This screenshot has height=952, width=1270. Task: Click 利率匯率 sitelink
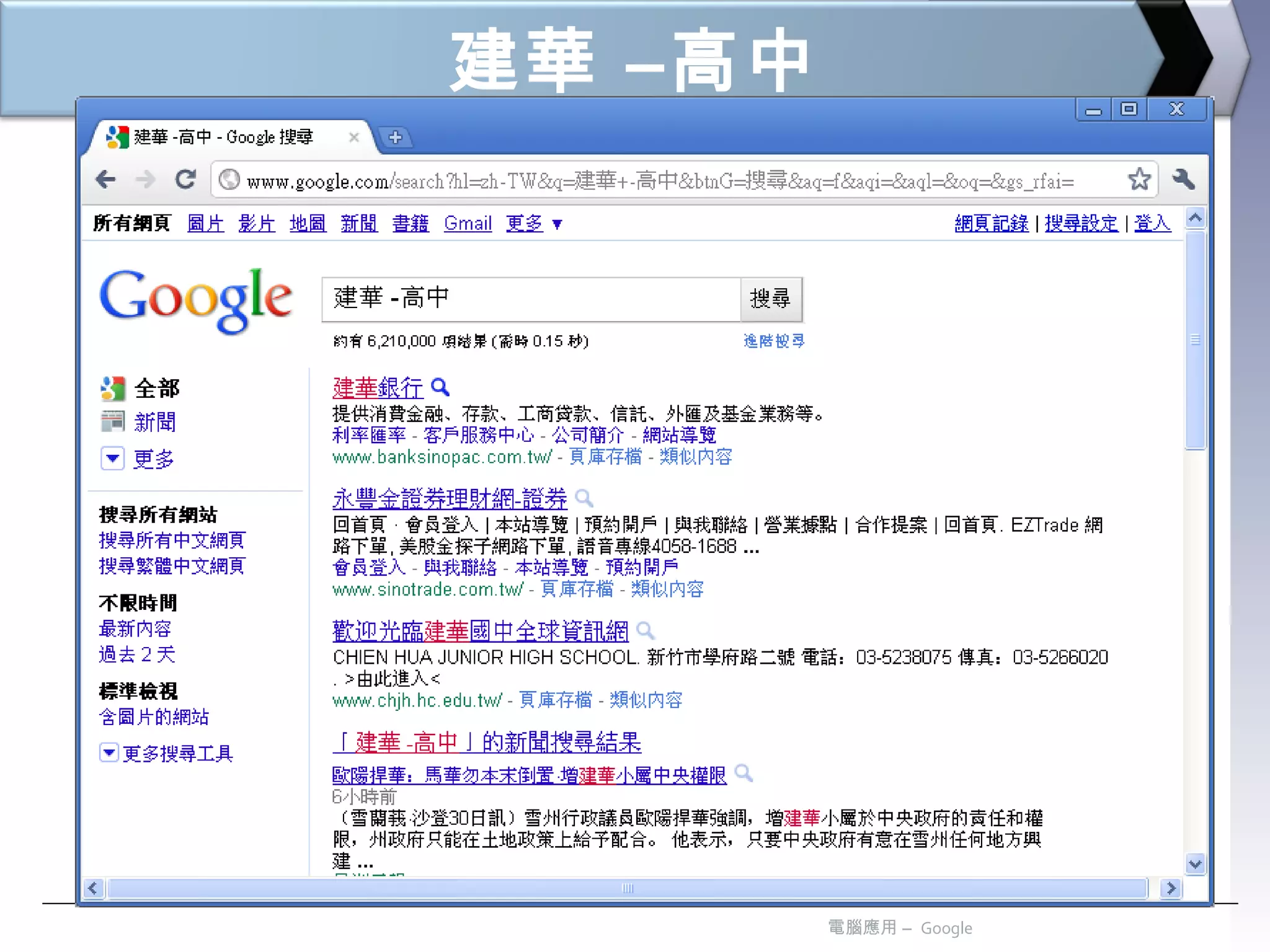pyautogui.click(x=369, y=435)
